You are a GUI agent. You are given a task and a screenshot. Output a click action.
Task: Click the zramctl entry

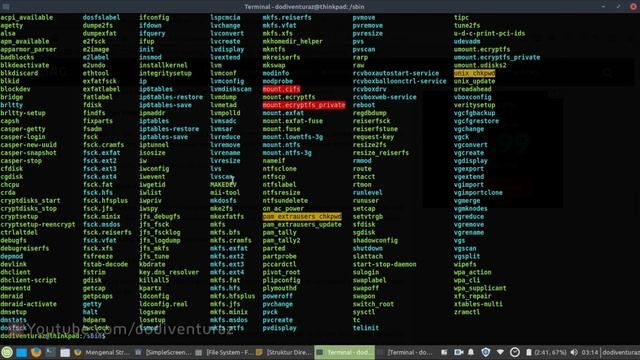tap(467, 312)
